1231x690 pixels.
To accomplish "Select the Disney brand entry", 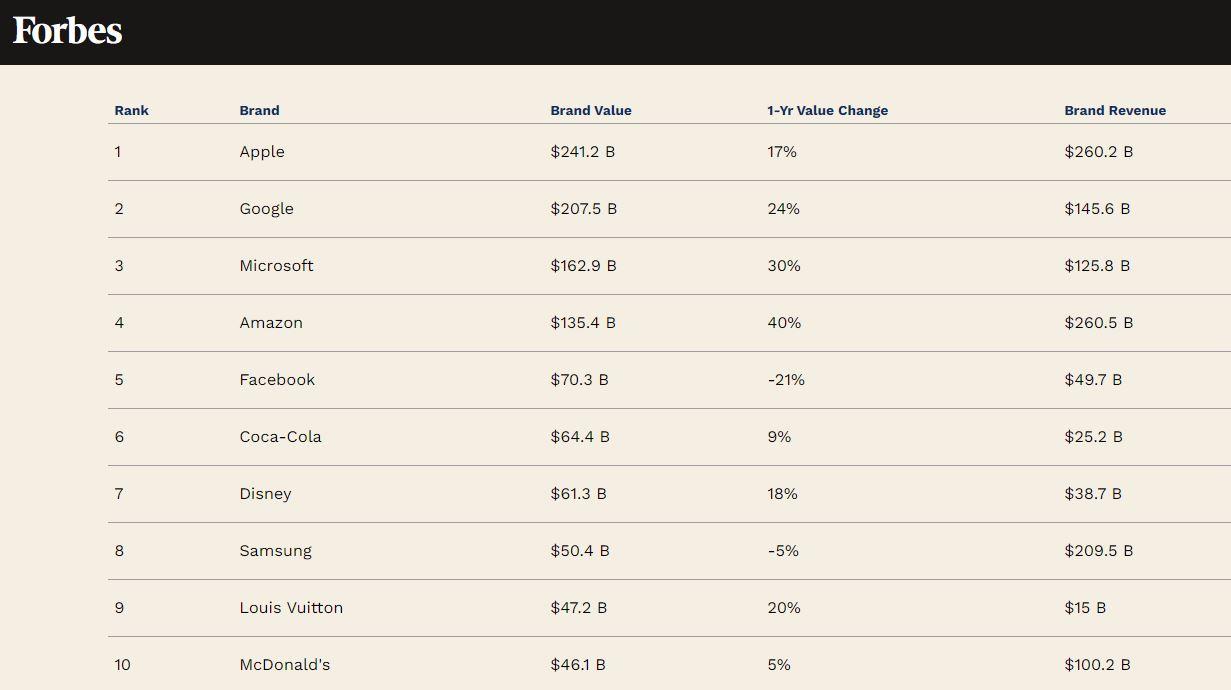I will tap(265, 494).
